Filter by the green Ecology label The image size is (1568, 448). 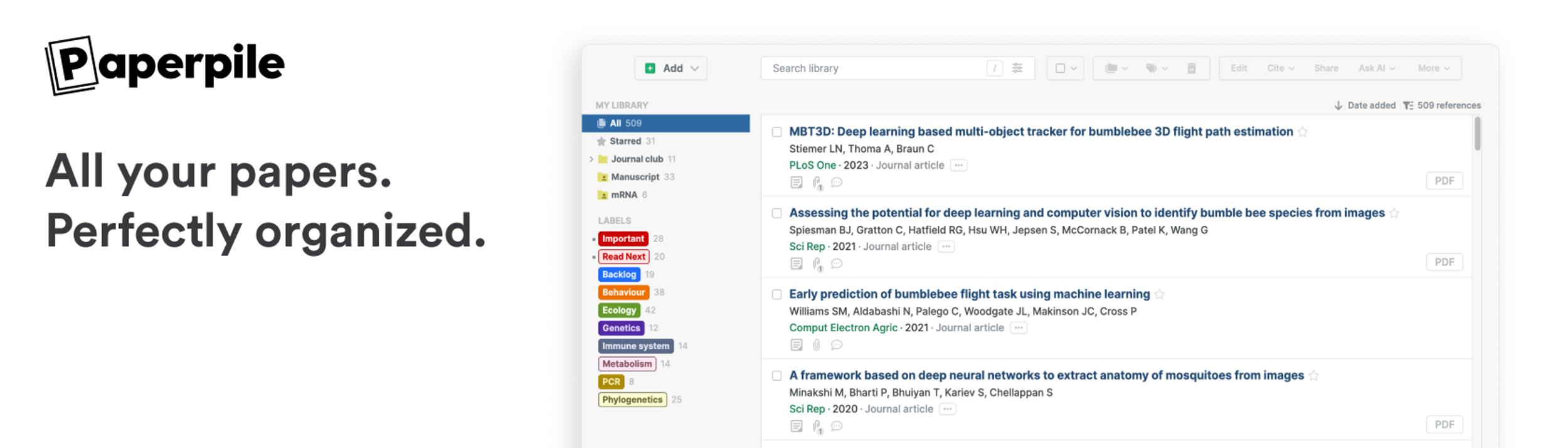tap(619, 310)
